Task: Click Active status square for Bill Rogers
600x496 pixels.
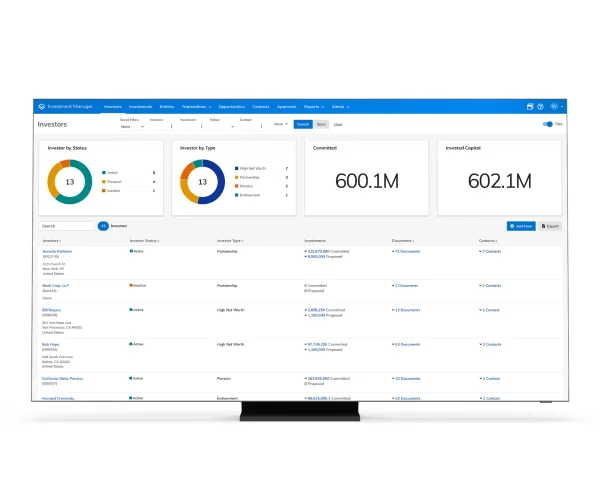Action: 131,310
